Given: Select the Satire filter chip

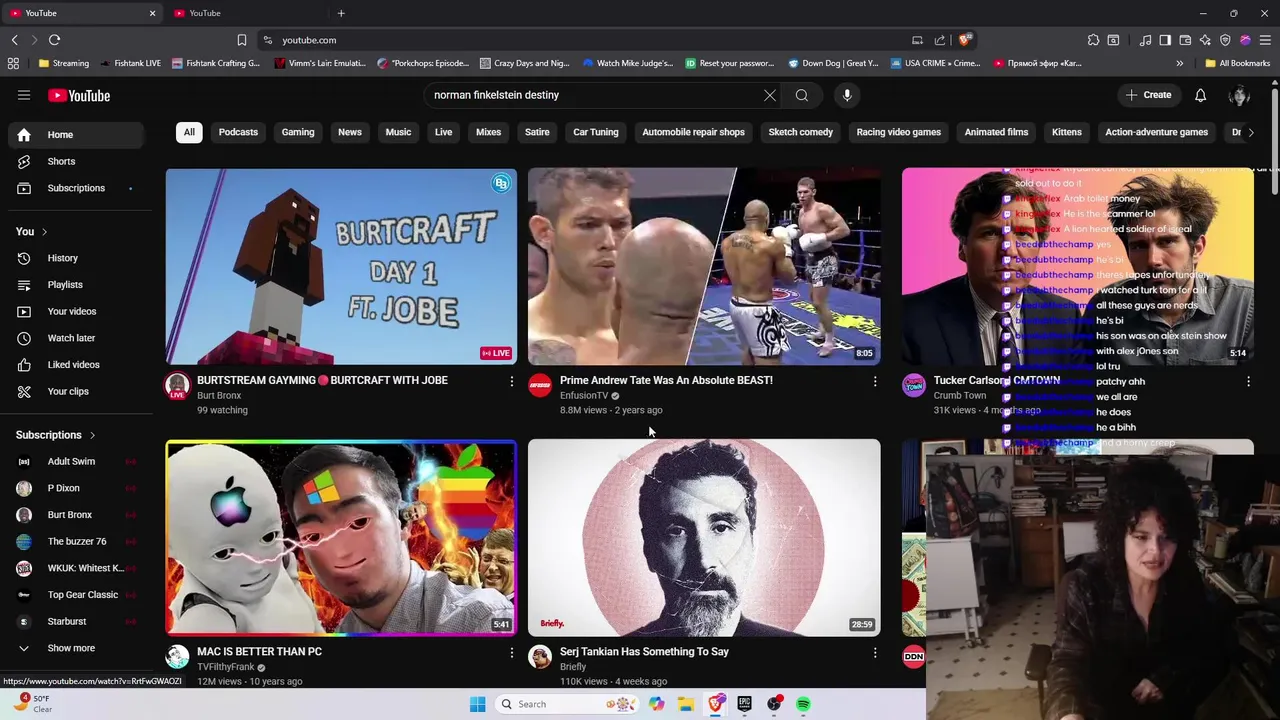Looking at the screenshot, I should click(537, 132).
